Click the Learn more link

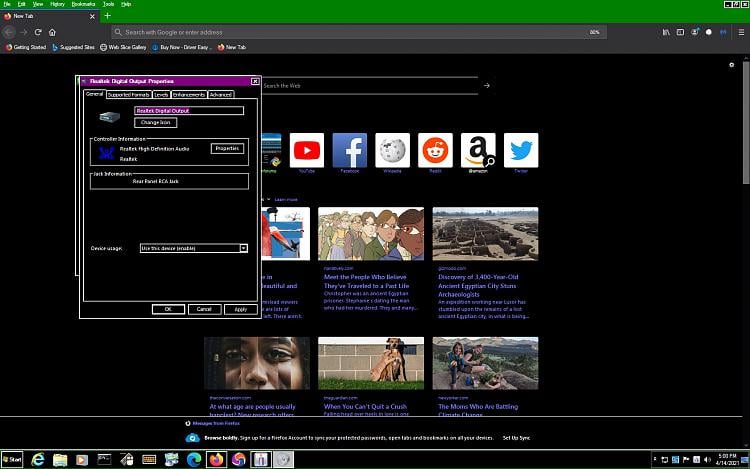point(286,199)
